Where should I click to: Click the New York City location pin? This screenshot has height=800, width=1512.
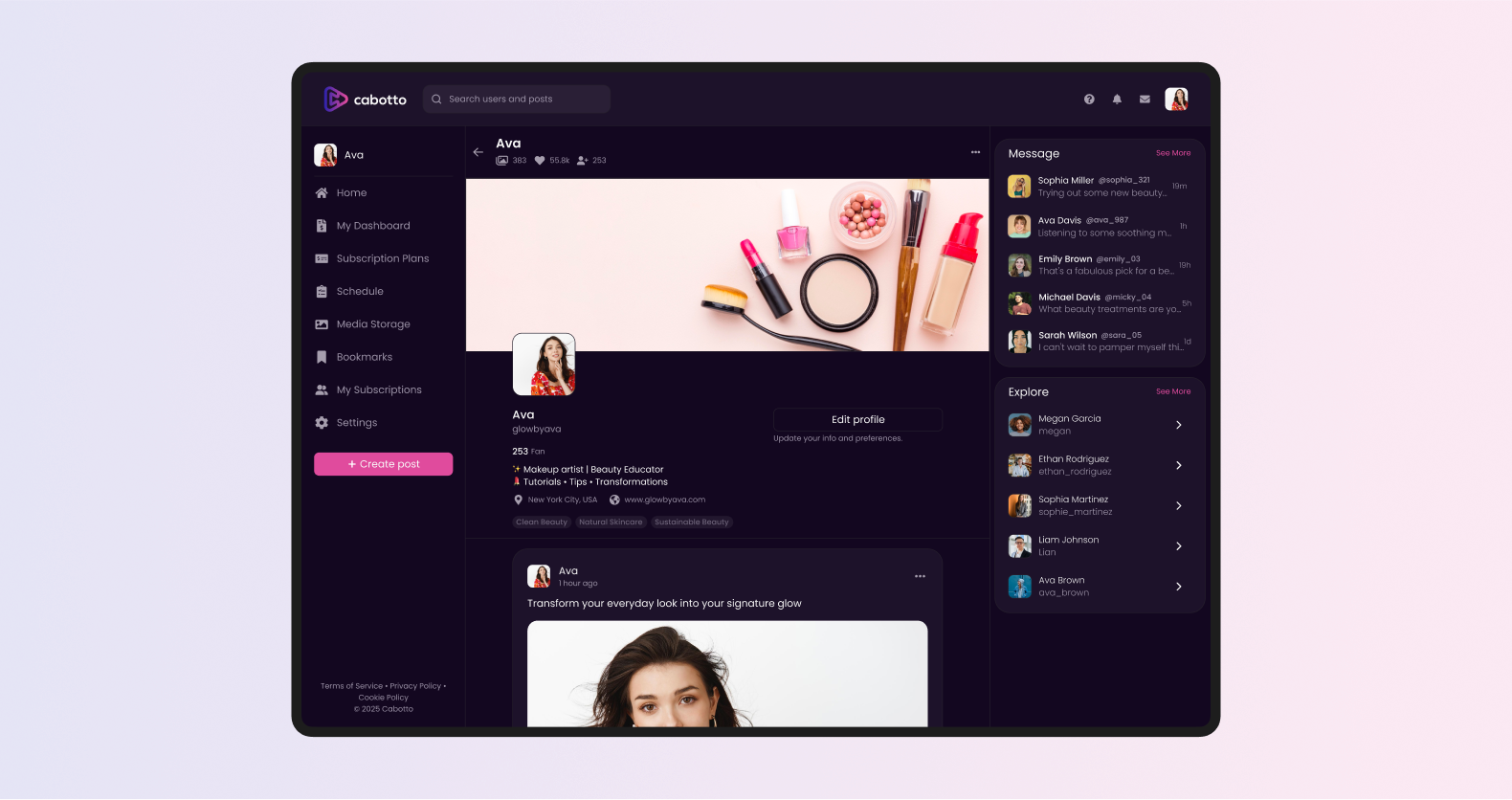(519, 500)
